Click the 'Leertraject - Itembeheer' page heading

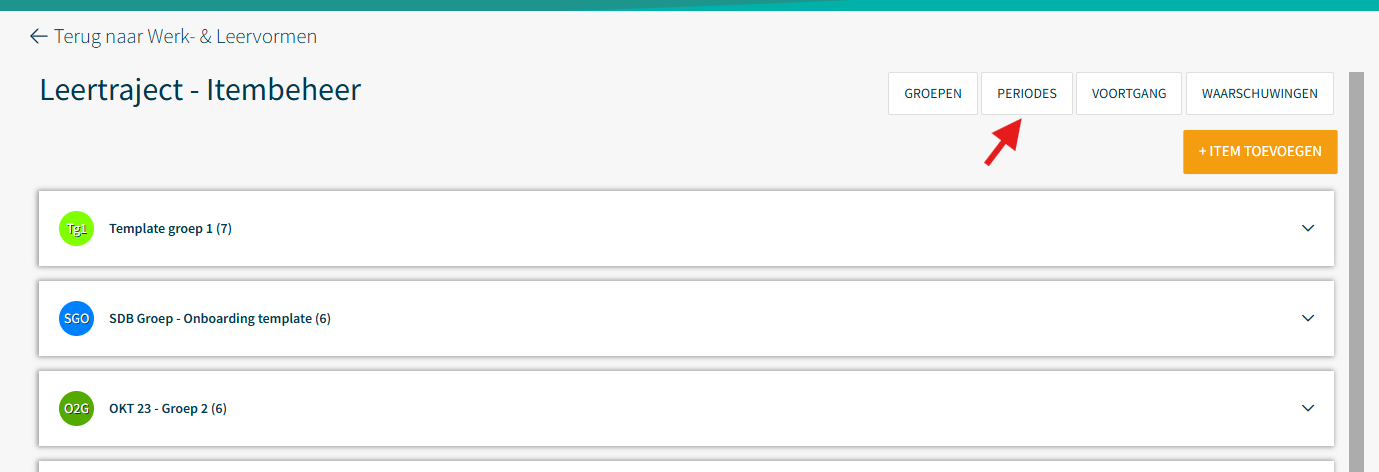pyautogui.click(x=200, y=90)
